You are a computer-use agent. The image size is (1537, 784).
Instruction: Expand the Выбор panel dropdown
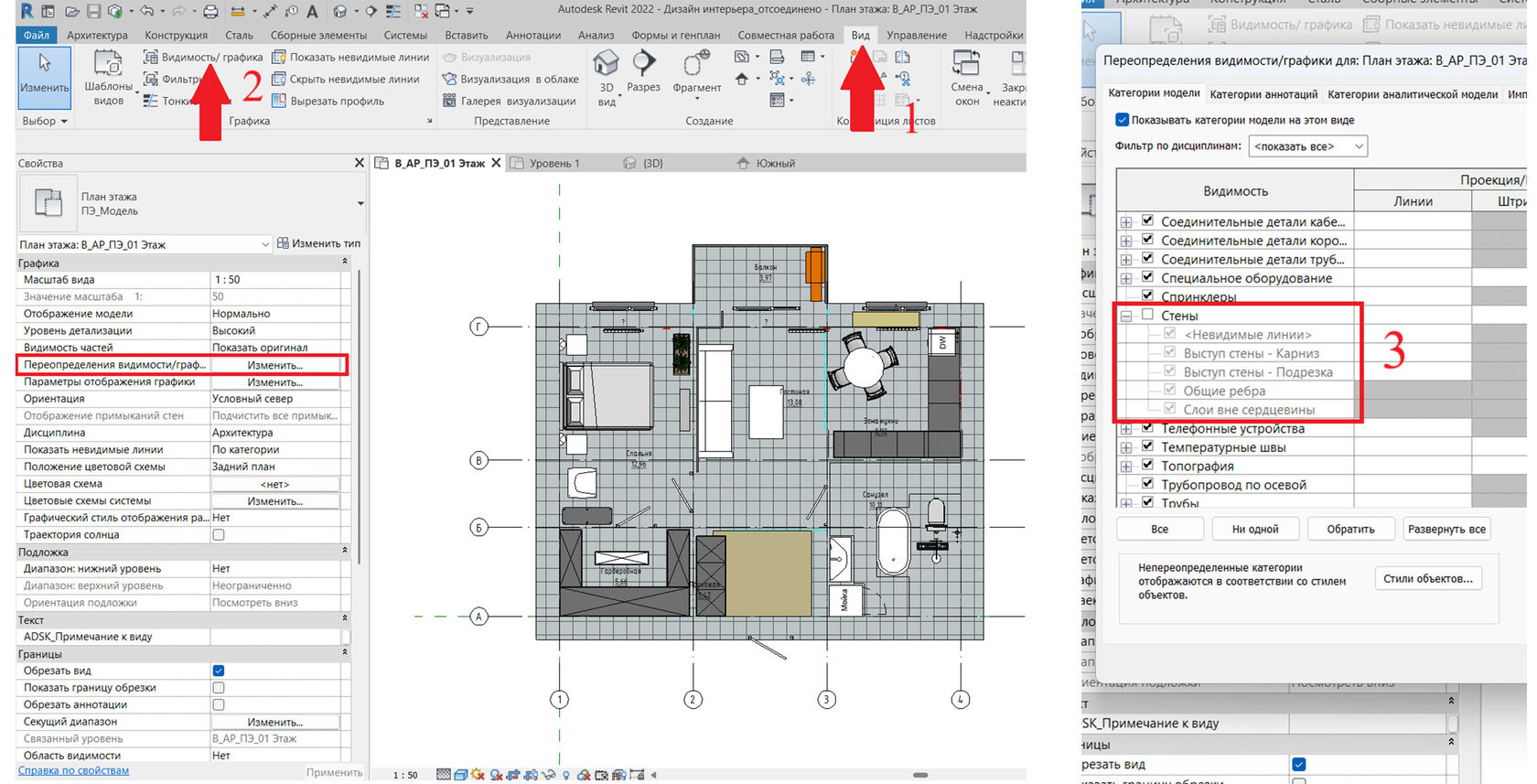click(45, 121)
